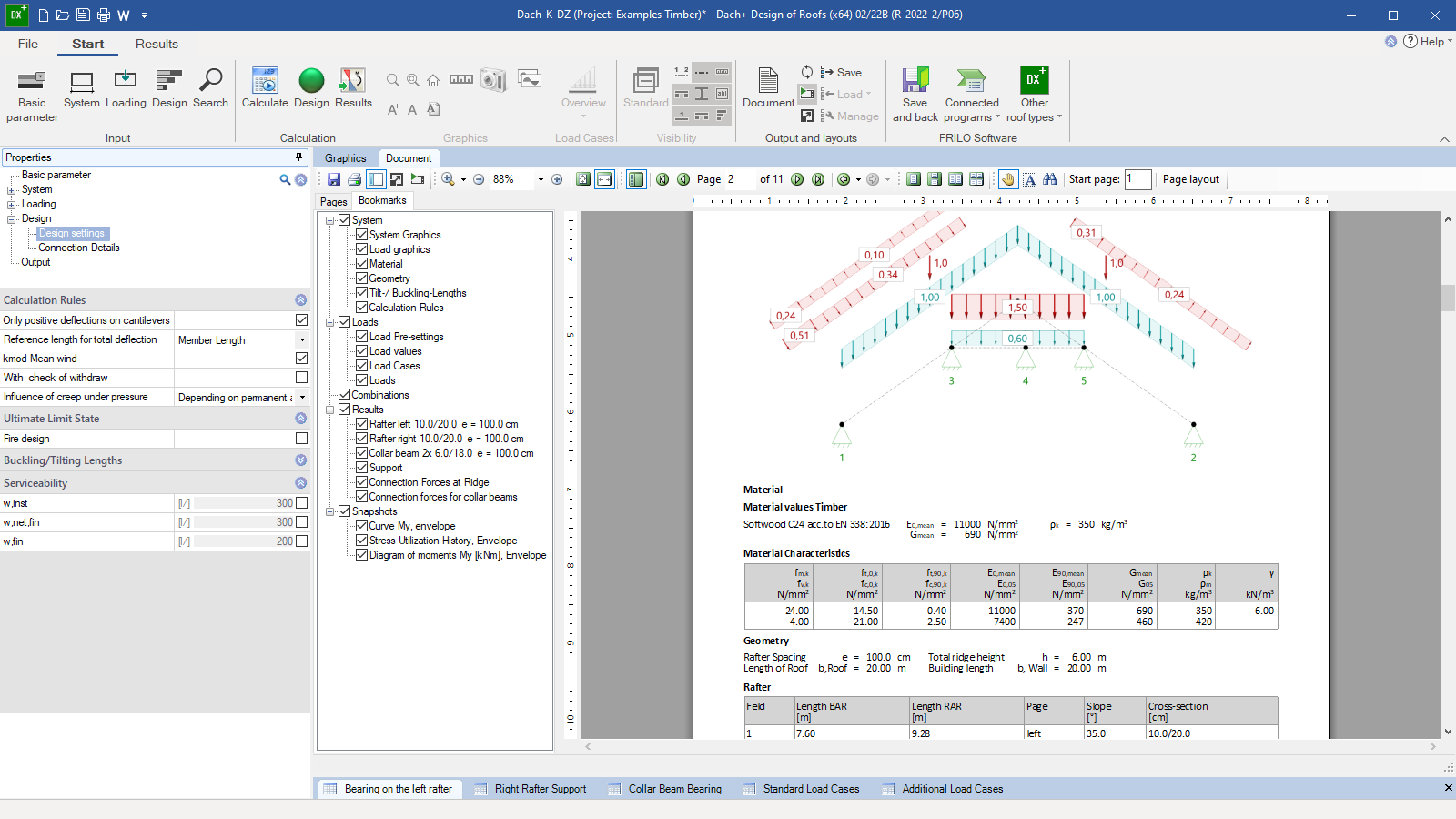Click the System ribbon icon

(82, 89)
